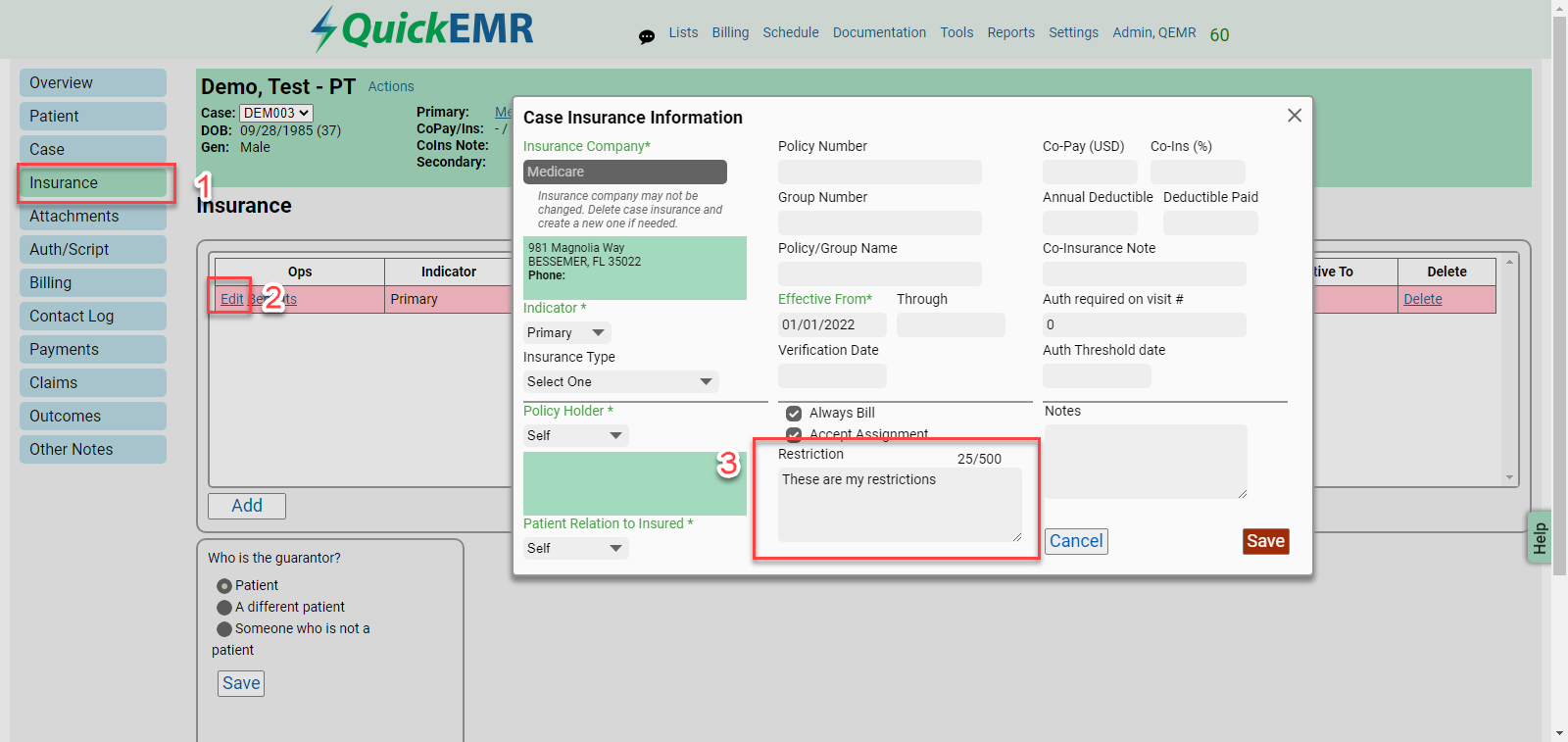Open the Contact Log sidebar tab

pyautogui.click(x=93, y=317)
